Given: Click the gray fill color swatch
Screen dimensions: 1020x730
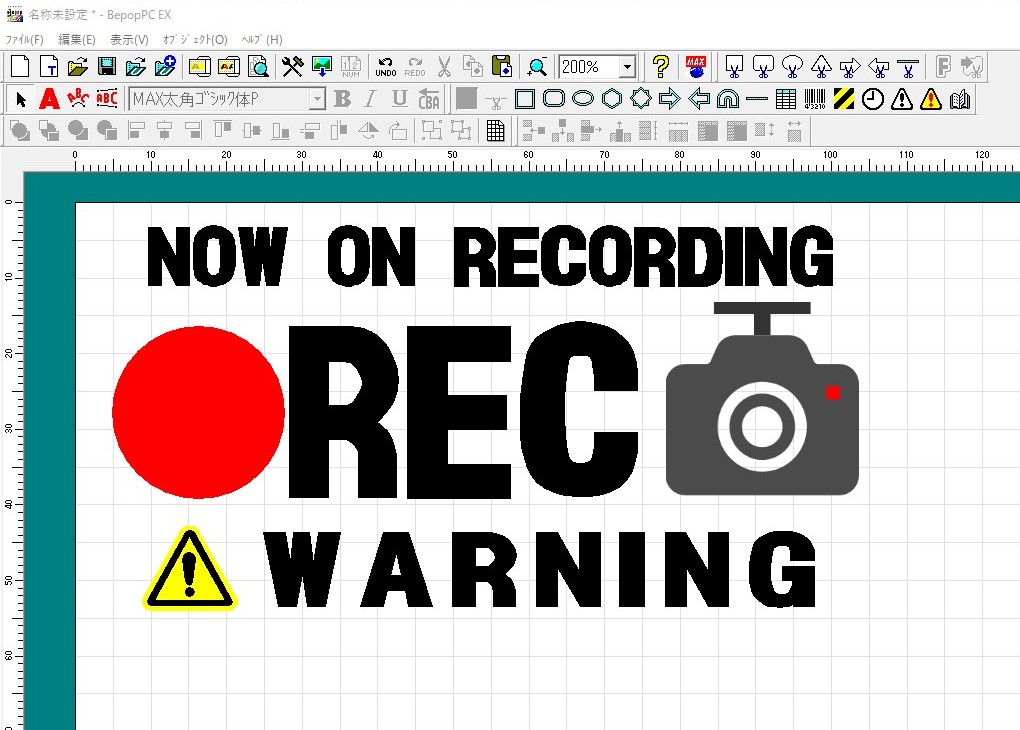Looking at the screenshot, I should pos(466,98).
